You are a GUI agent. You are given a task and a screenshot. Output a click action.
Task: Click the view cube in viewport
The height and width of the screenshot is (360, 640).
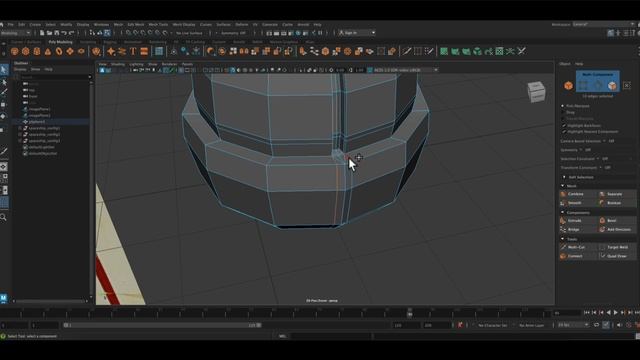point(536,91)
